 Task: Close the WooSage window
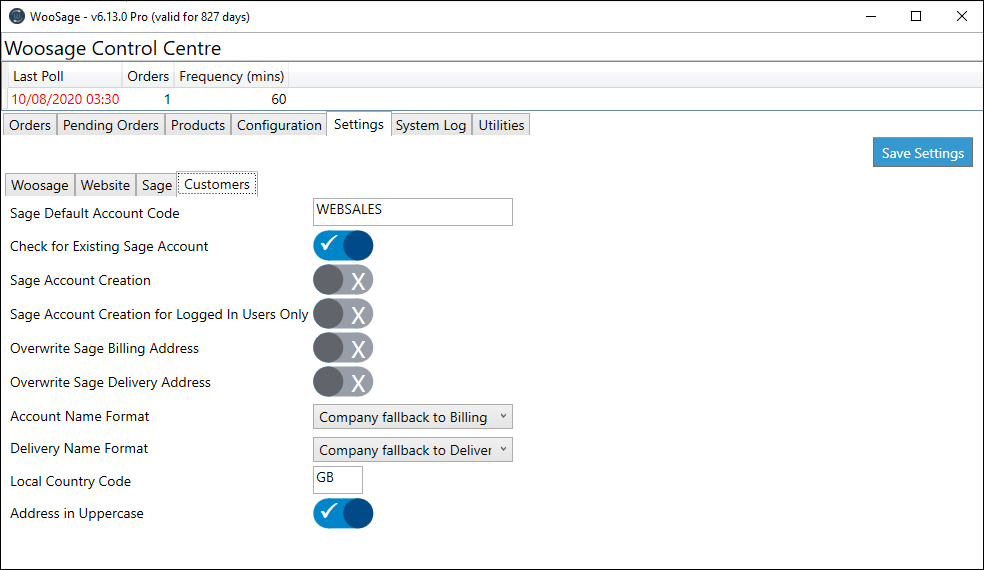[961, 16]
